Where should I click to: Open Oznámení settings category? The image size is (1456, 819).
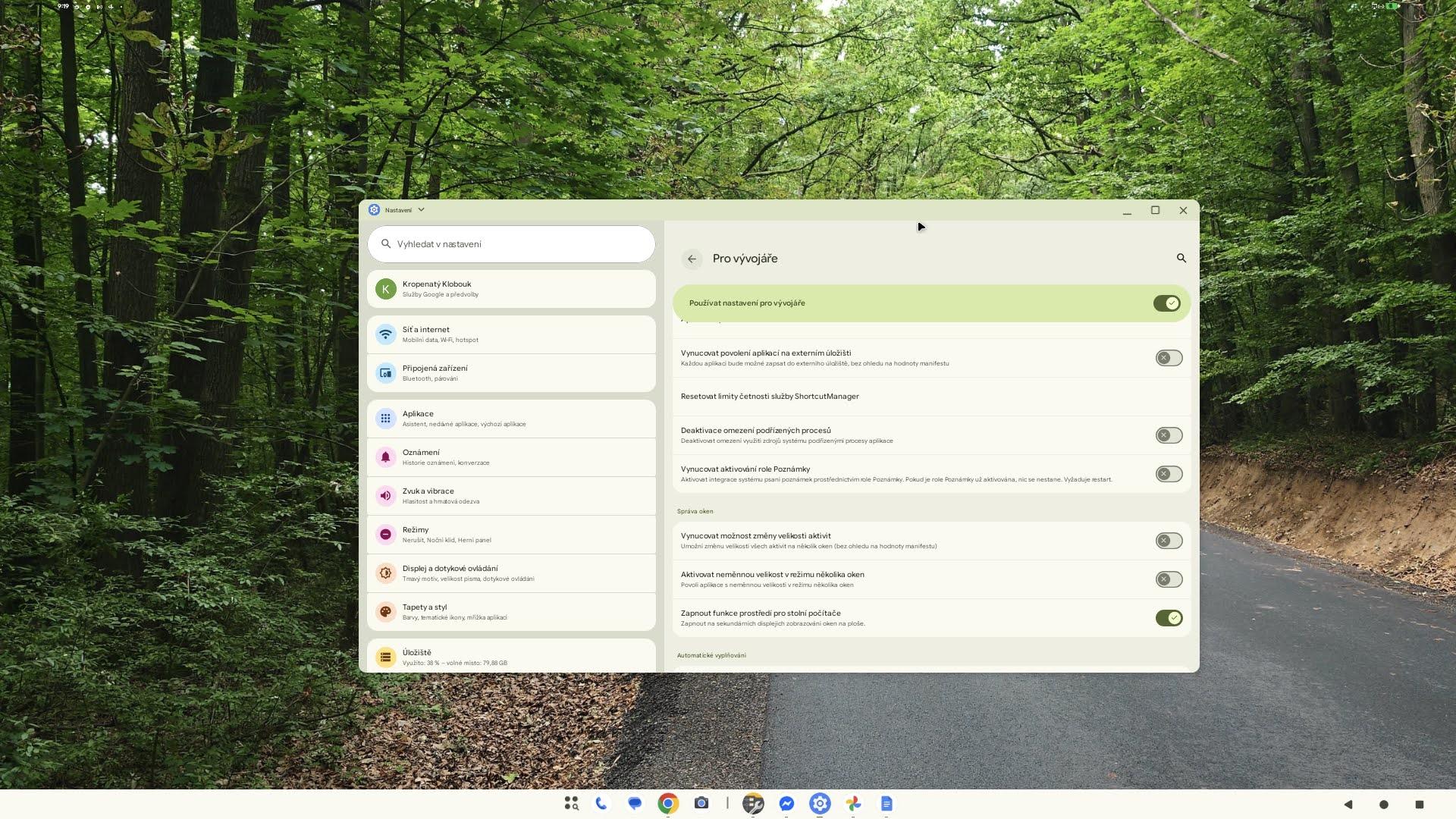click(511, 457)
